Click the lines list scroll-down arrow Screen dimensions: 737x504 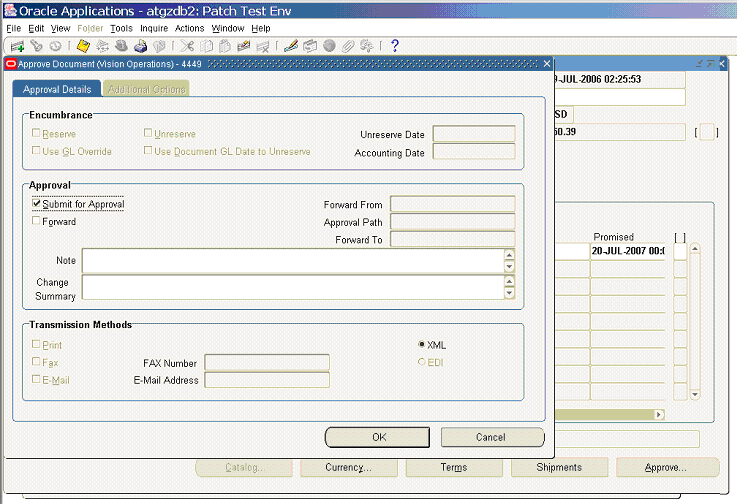(x=695, y=394)
